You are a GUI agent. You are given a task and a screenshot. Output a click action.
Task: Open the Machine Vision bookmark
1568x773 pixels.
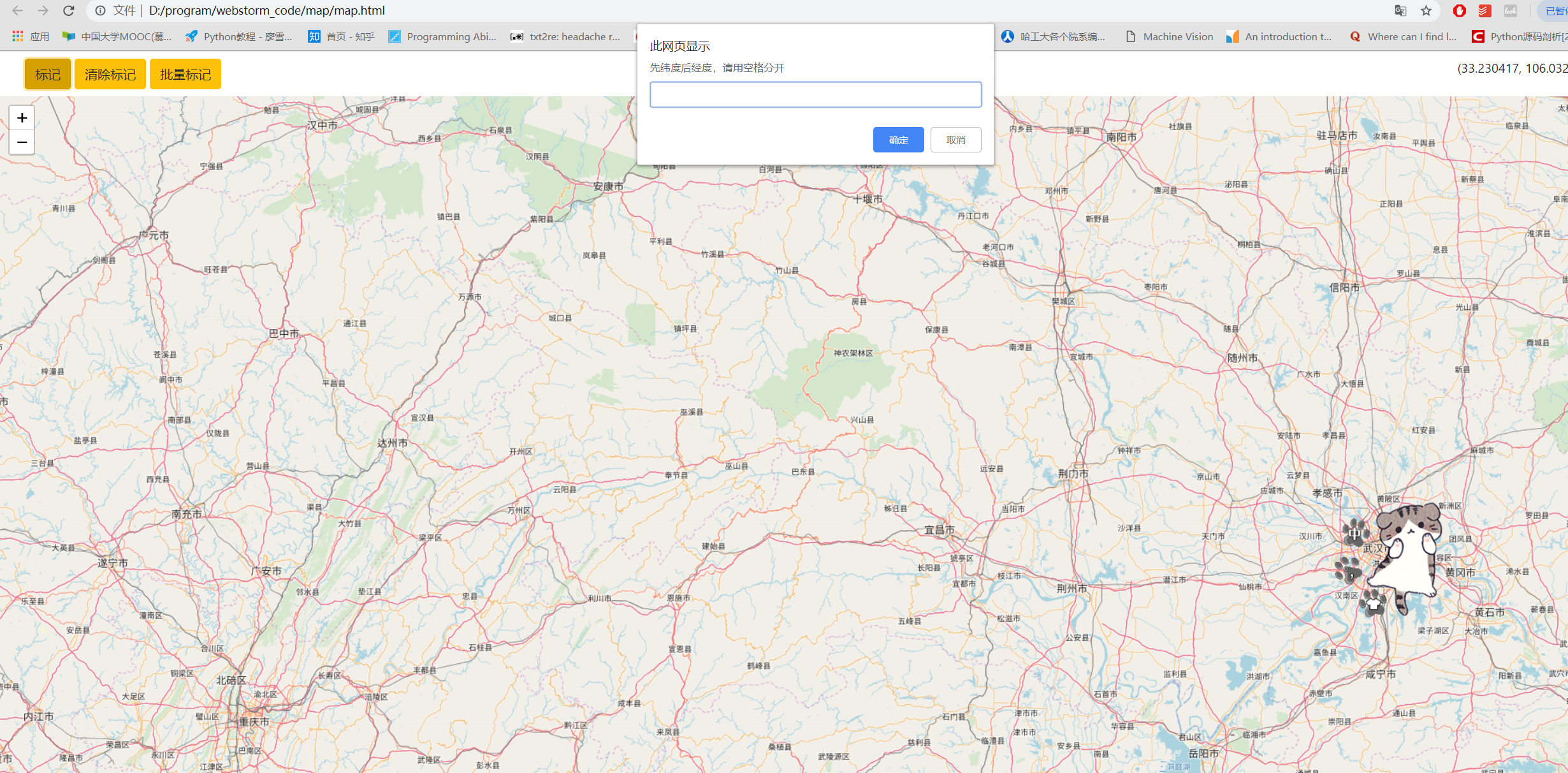pyautogui.click(x=1169, y=36)
